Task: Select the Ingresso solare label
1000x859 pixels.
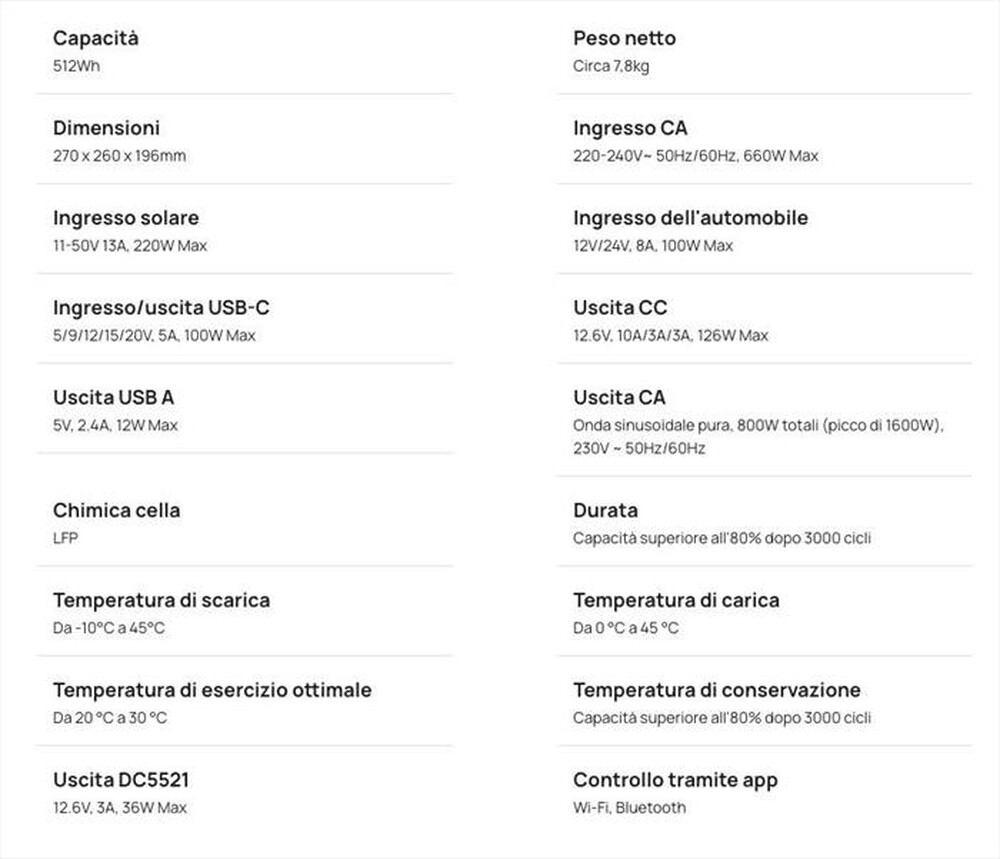Action: click(x=126, y=218)
